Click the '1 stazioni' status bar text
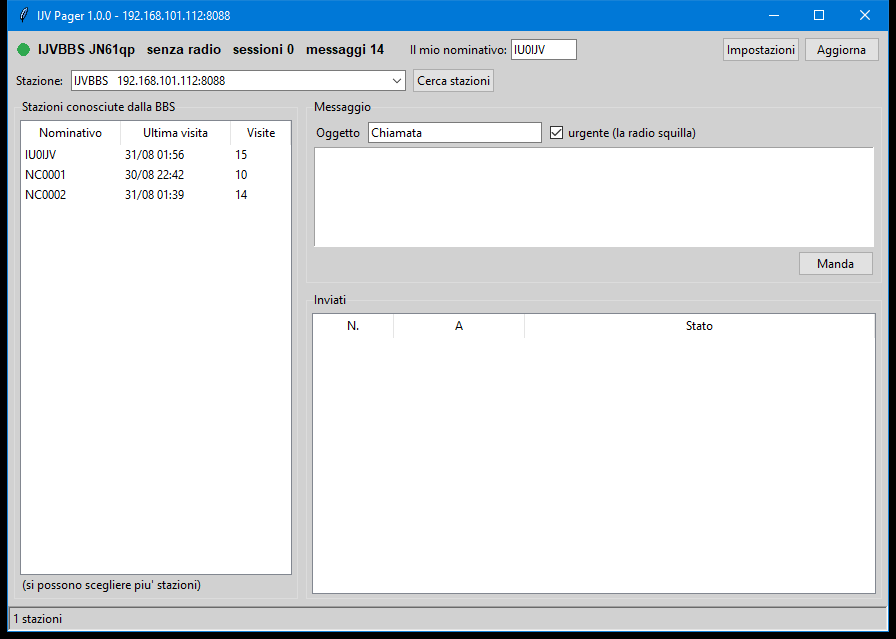Viewport: 896px width, 639px height. (x=38, y=618)
